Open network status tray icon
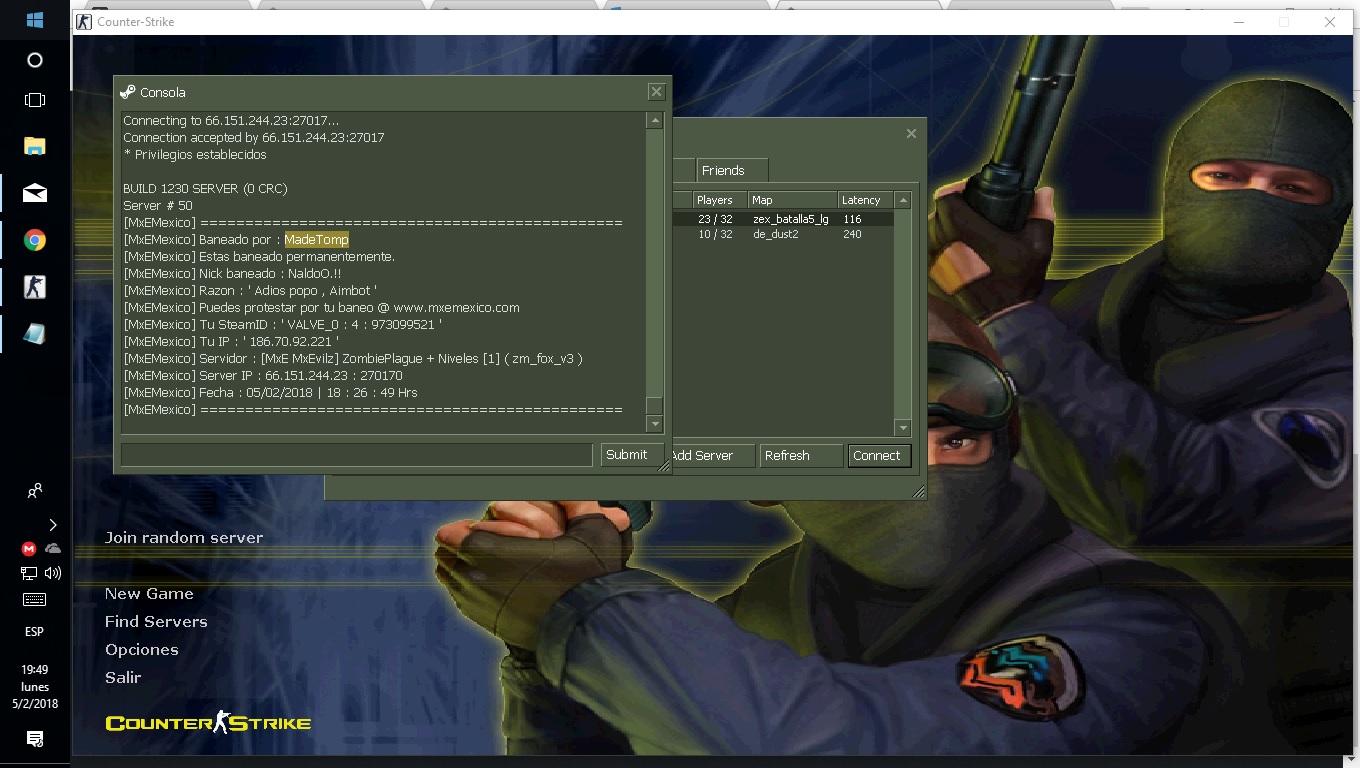The image size is (1360, 768). pos(29,573)
